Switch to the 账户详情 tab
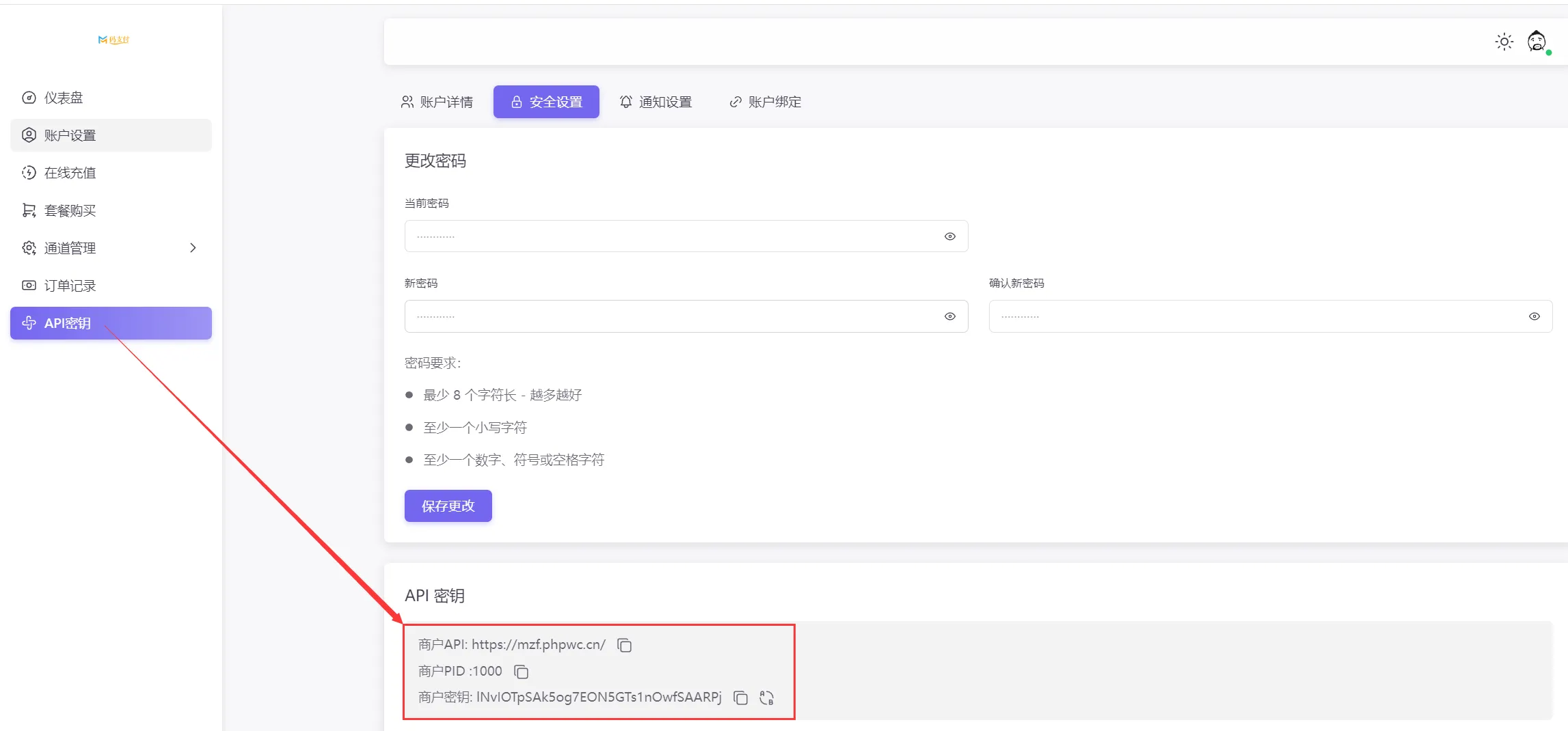1568x731 pixels. [x=437, y=102]
